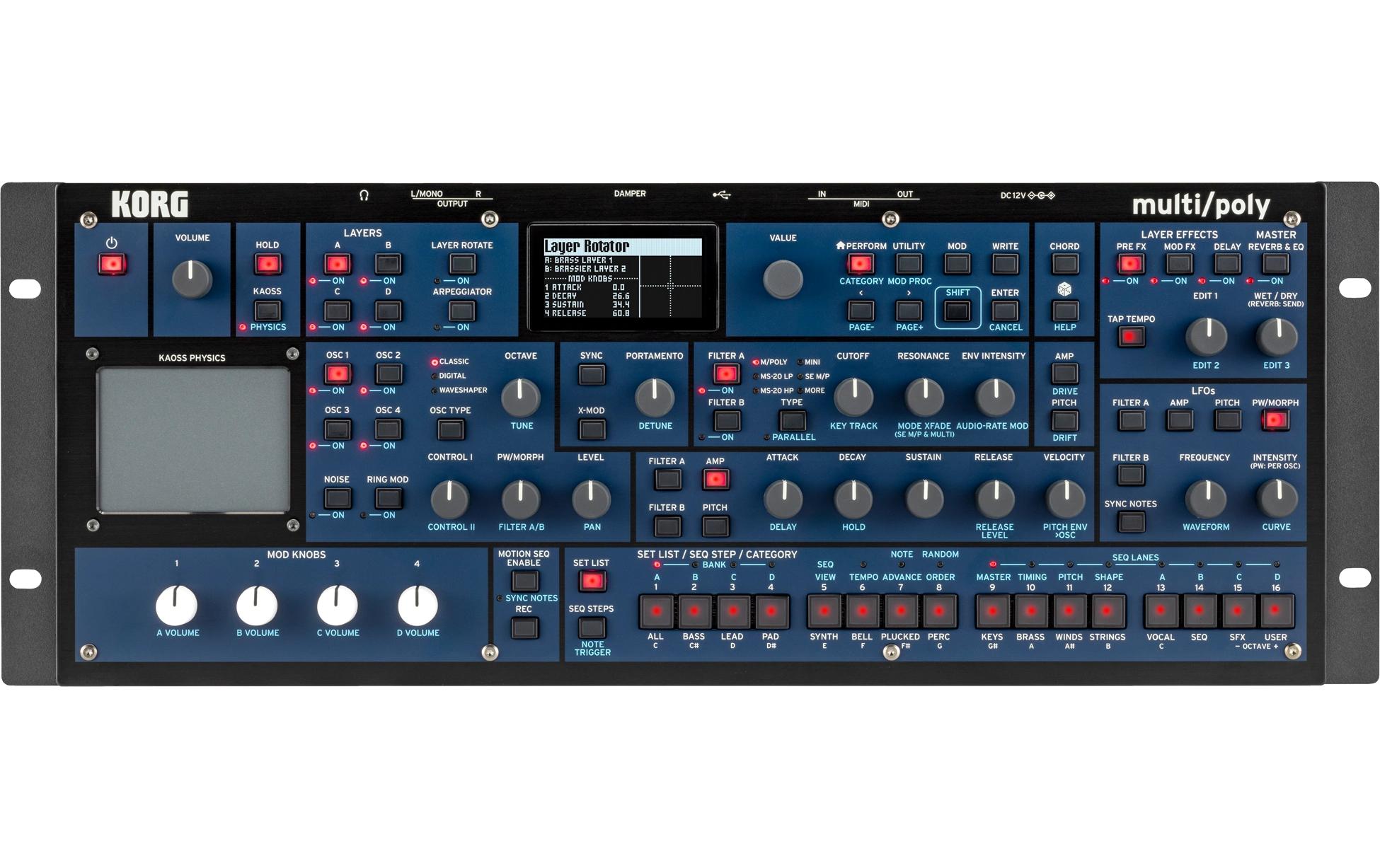Click the REC button
This screenshot has height=868, width=1380.
[524, 627]
